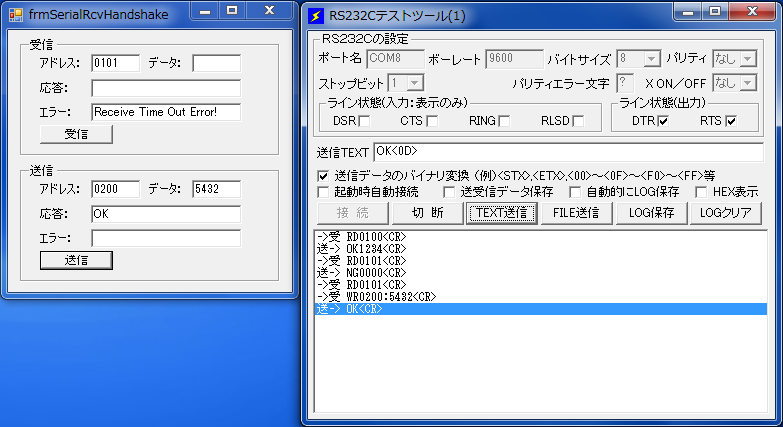Click the LOG保存 button
783x427 pixels.
651,213
